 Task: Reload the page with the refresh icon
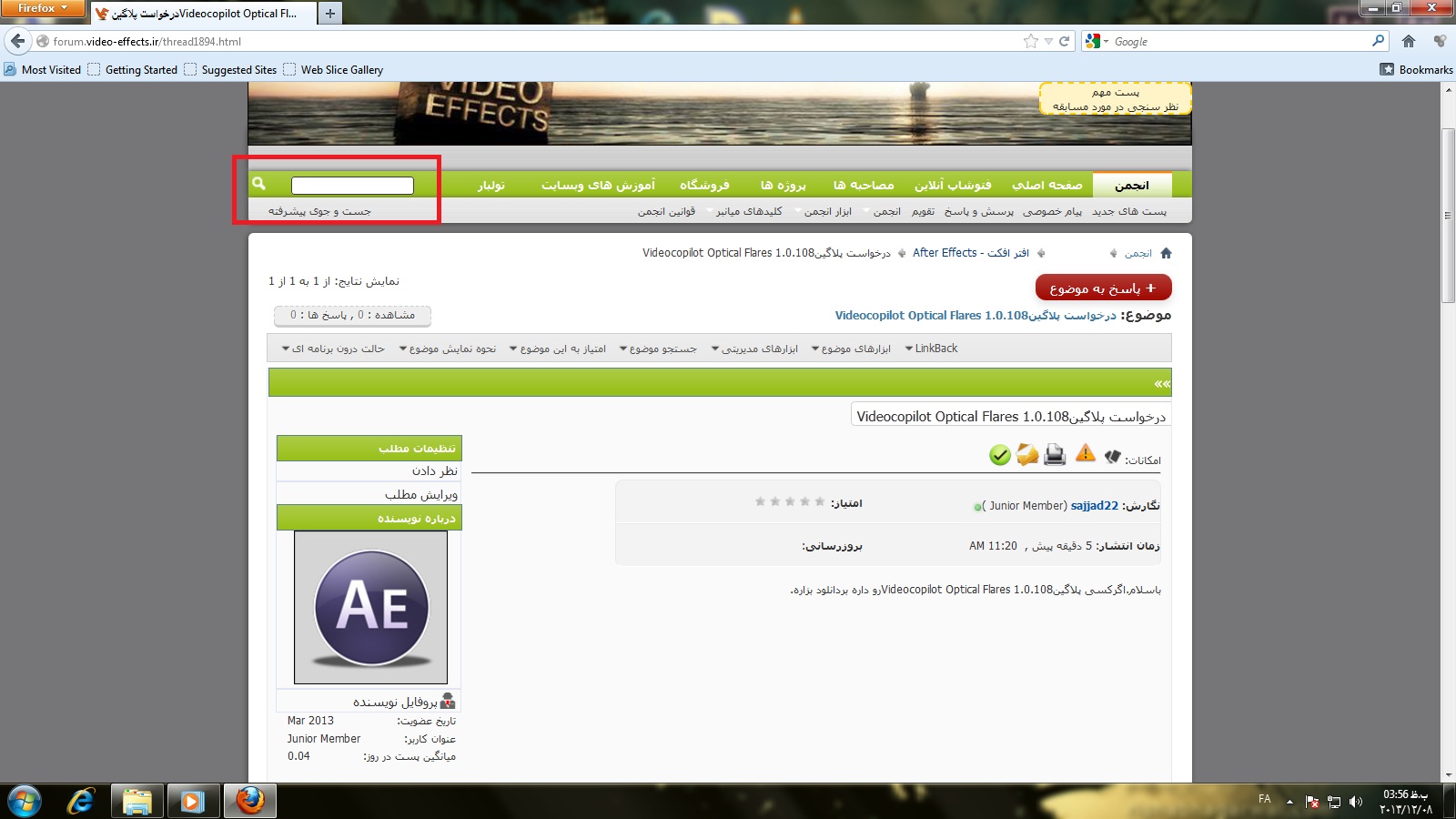click(1064, 41)
